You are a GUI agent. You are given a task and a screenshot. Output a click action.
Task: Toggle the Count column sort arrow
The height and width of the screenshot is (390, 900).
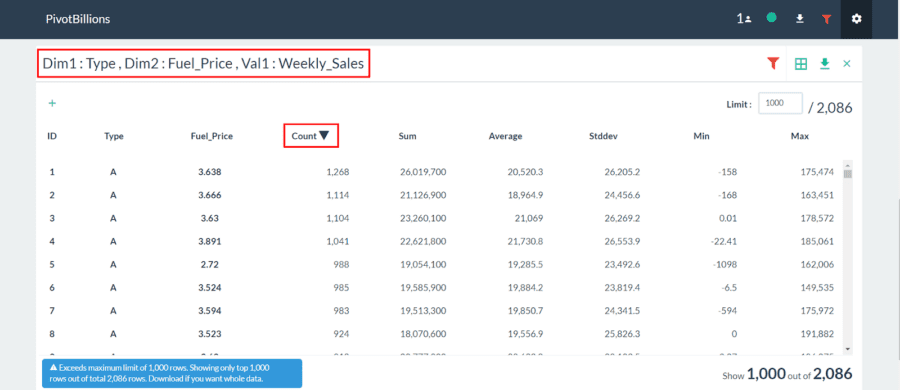324,136
